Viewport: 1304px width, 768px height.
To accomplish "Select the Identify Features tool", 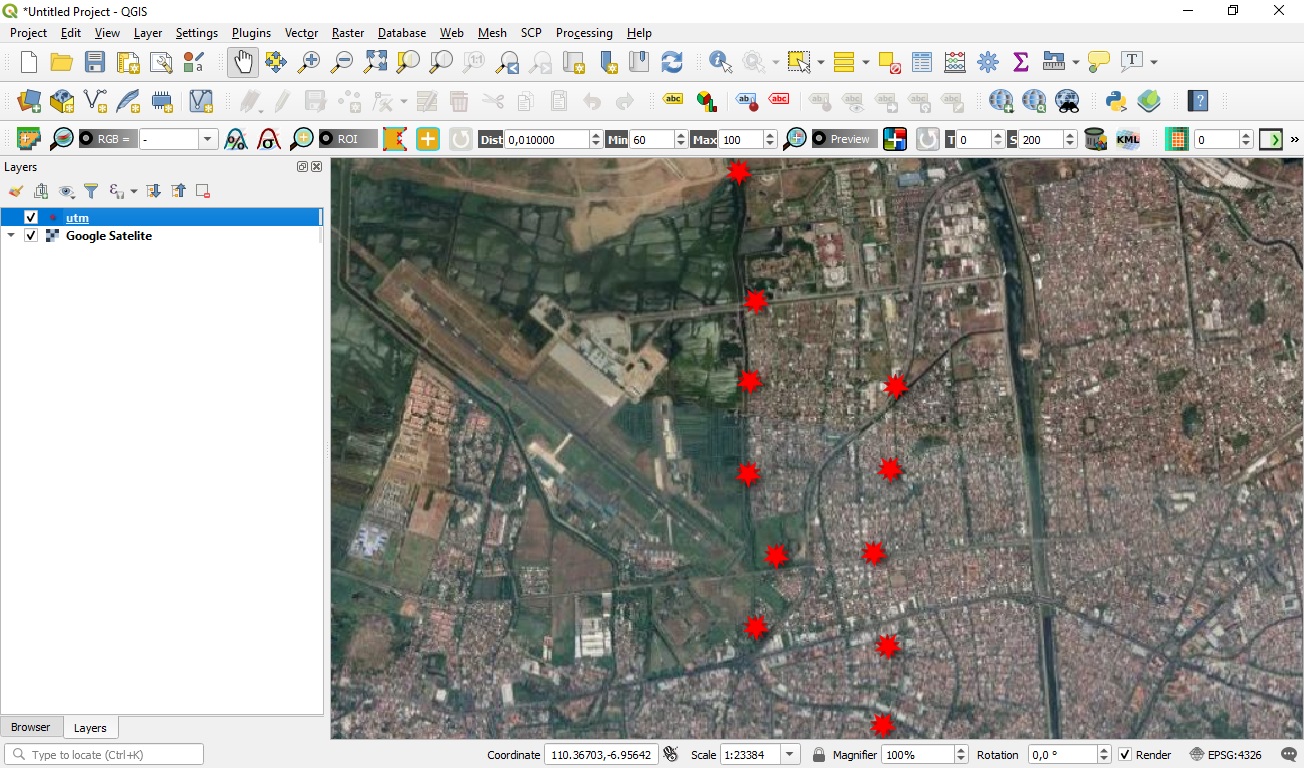I will click(x=721, y=62).
